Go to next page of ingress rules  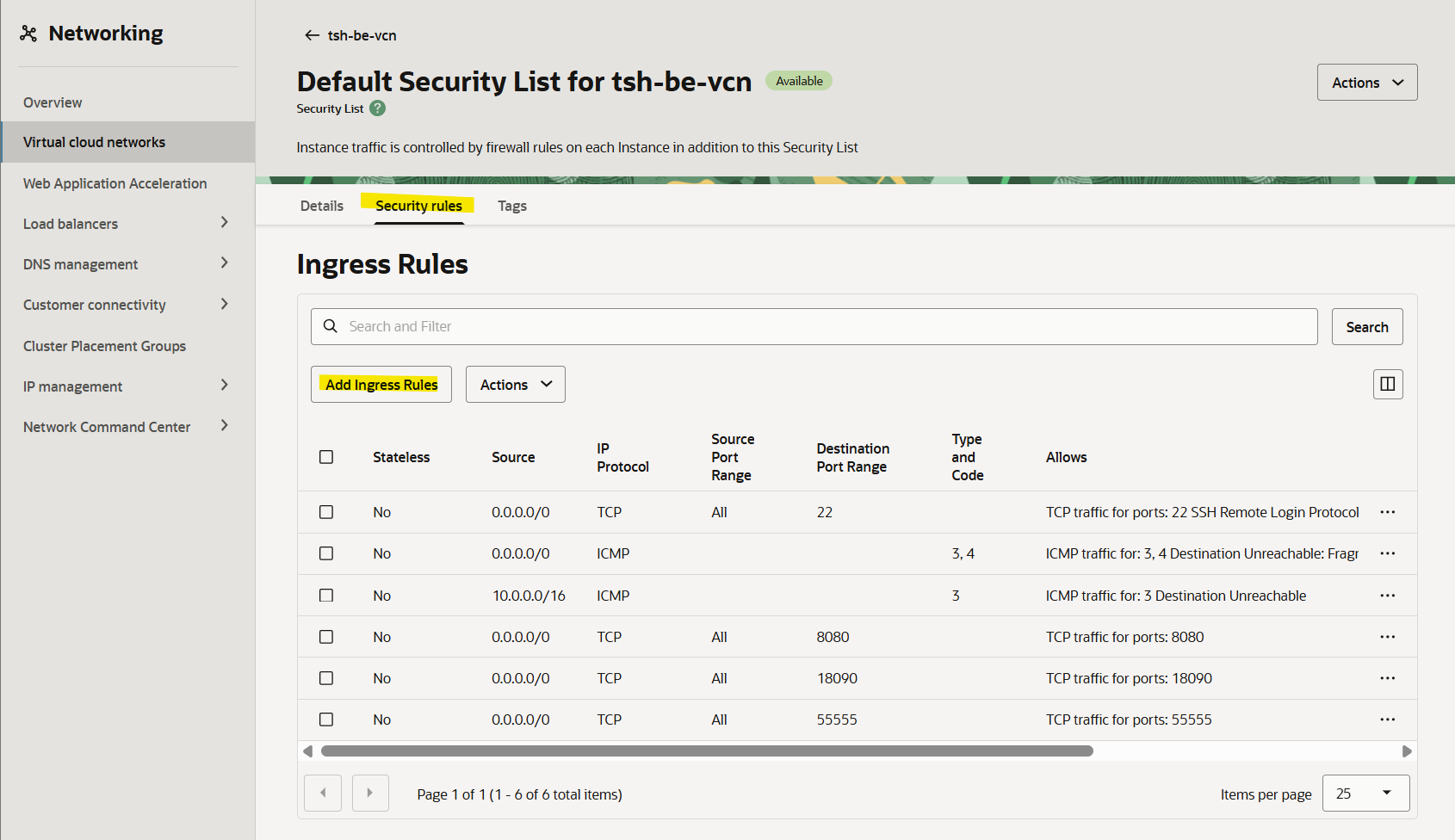click(370, 793)
